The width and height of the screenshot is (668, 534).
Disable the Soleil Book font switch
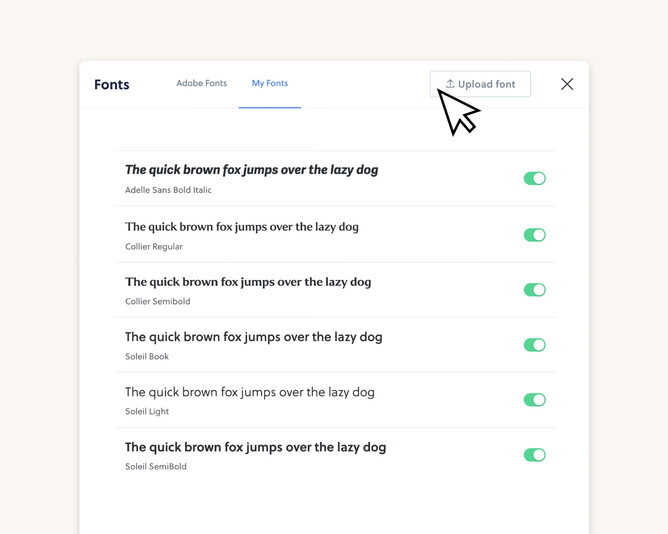534,345
